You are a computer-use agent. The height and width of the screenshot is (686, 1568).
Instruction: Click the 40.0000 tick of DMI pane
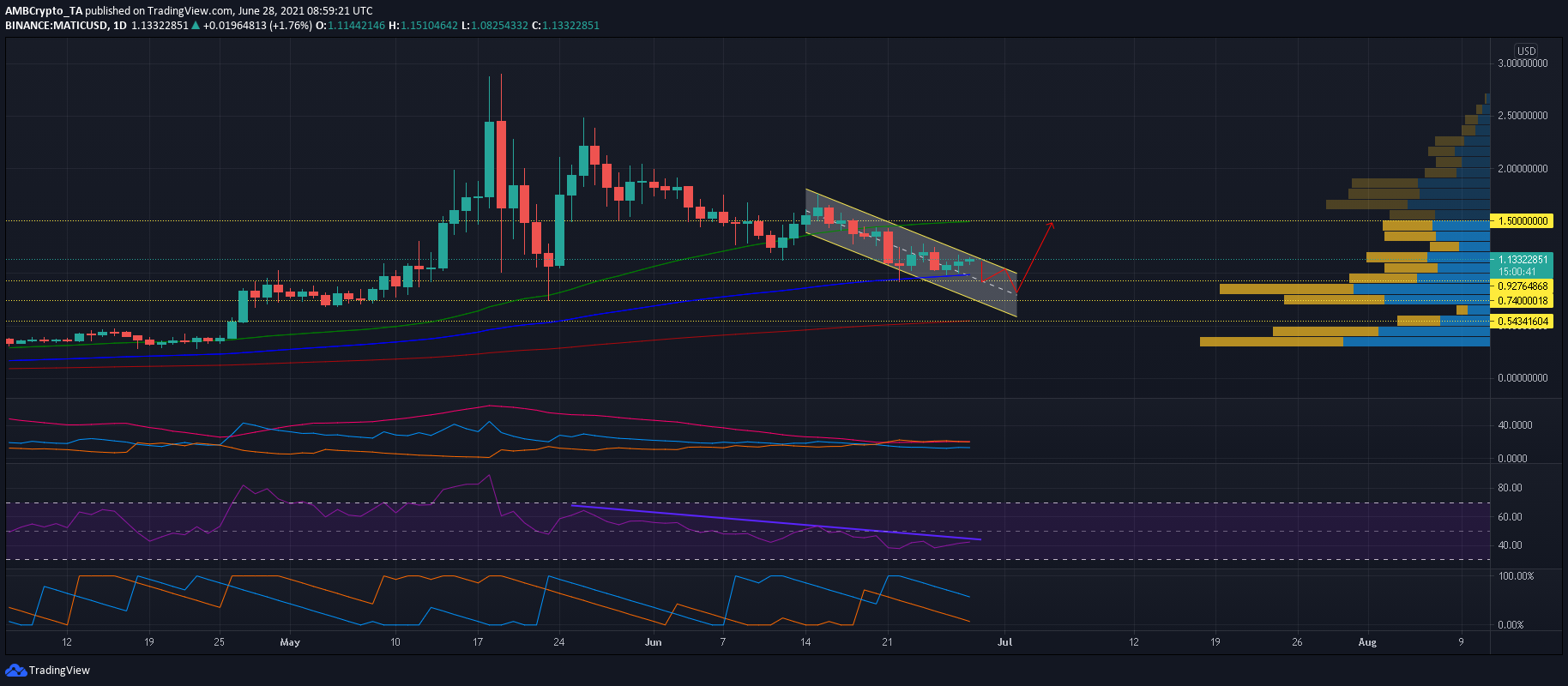1515,425
